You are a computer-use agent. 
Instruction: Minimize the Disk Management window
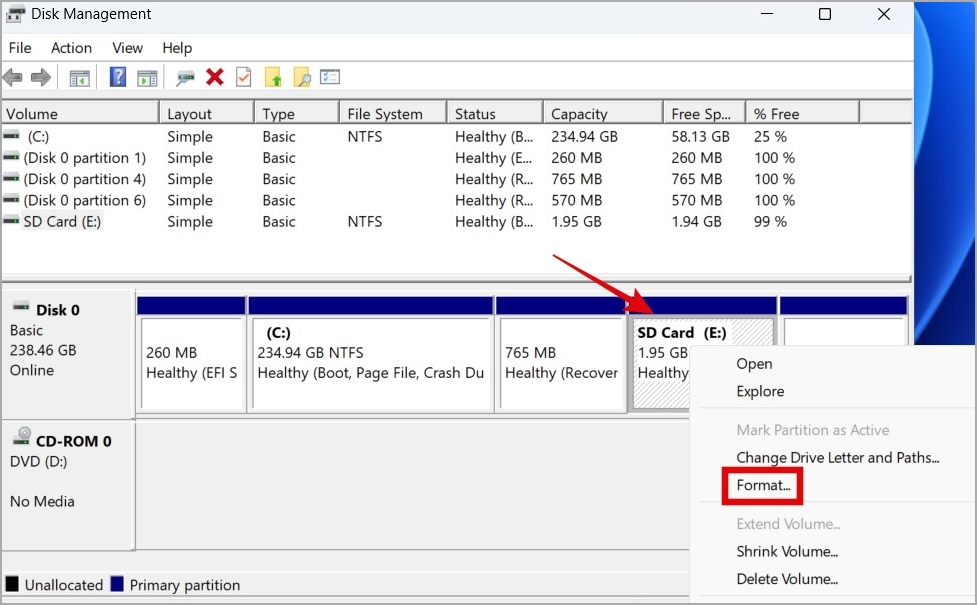(767, 14)
